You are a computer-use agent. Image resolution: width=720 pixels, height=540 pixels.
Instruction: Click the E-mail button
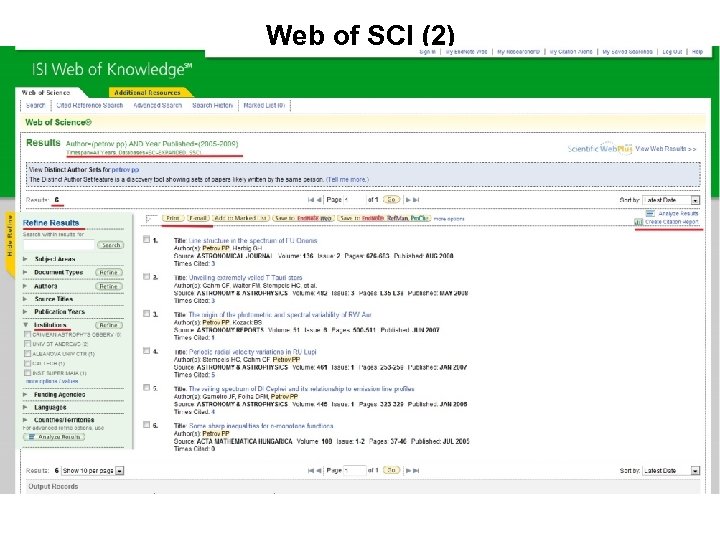198,219
